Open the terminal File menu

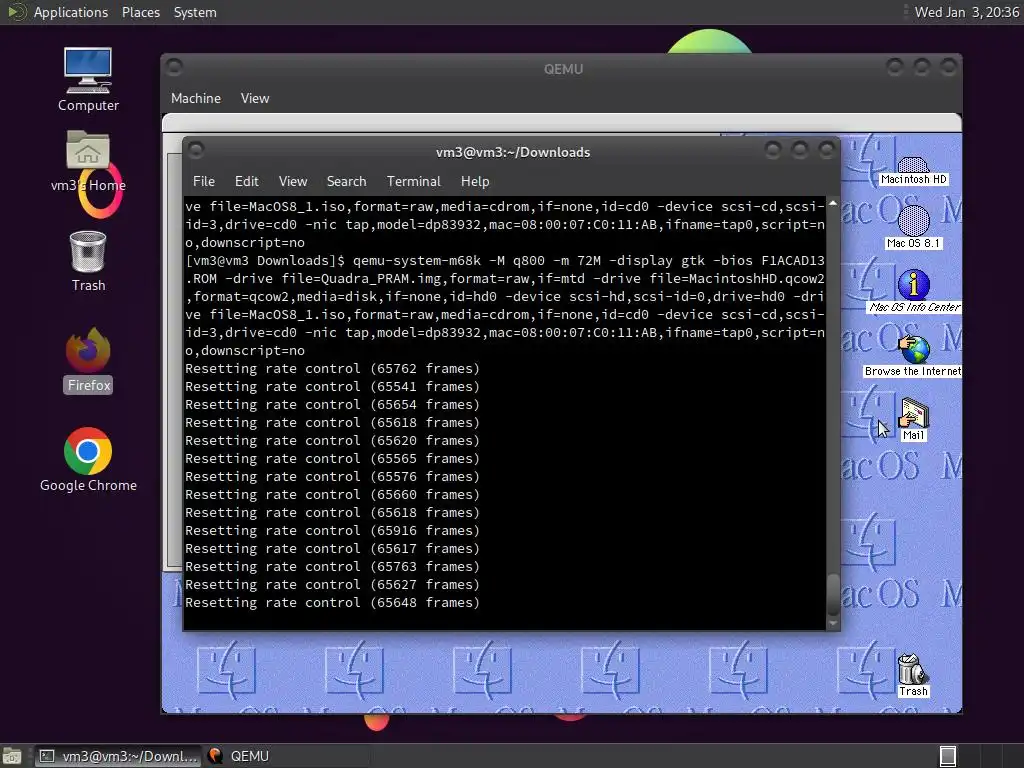204,182
